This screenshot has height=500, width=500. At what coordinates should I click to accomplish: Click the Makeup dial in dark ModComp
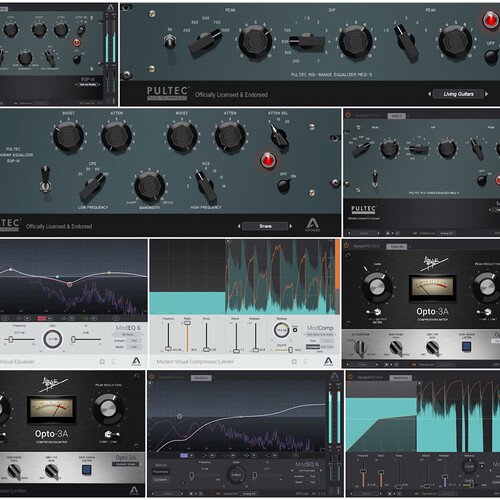[469, 466]
